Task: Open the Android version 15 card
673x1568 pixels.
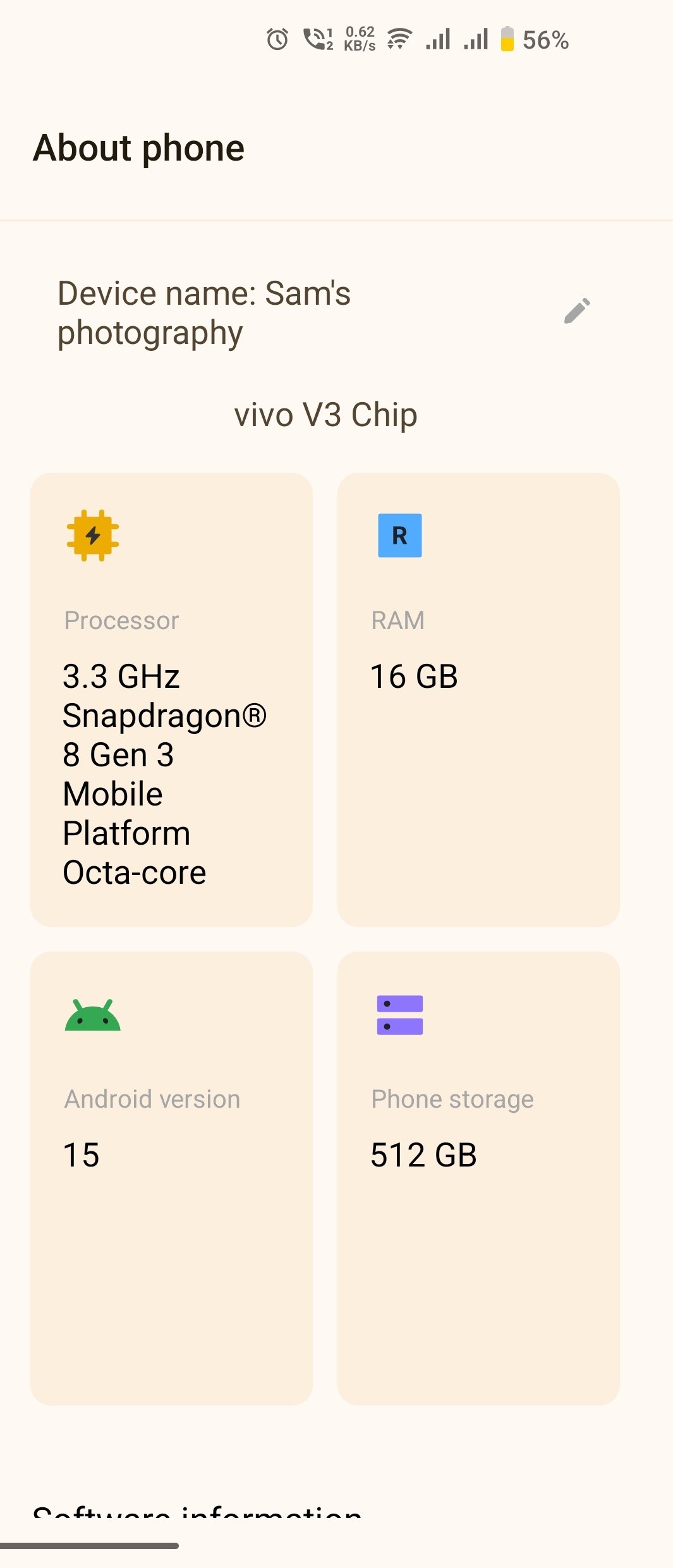Action: [171, 1179]
